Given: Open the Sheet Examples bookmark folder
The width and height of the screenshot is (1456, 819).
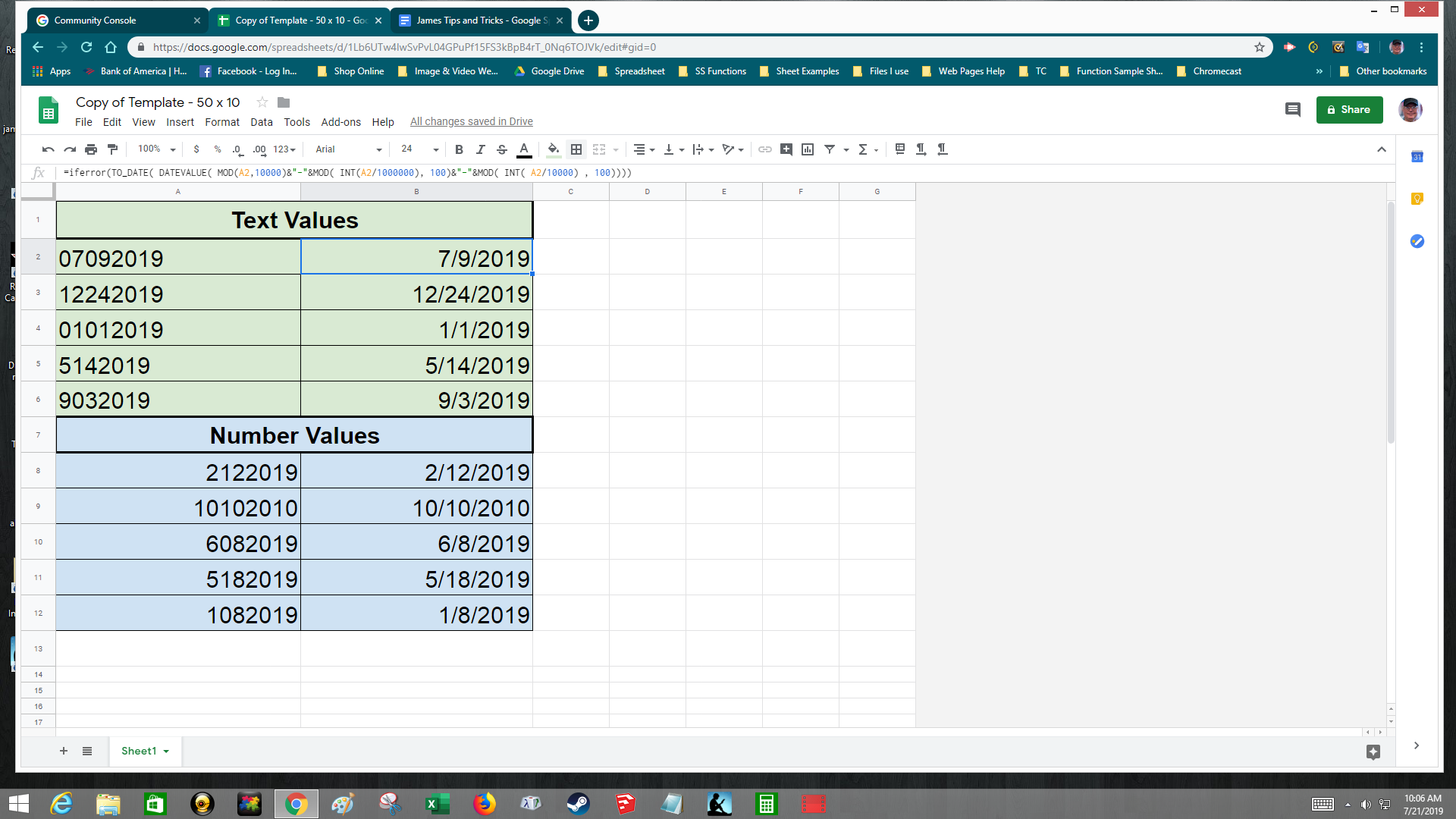Looking at the screenshot, I should coord(799,71).
